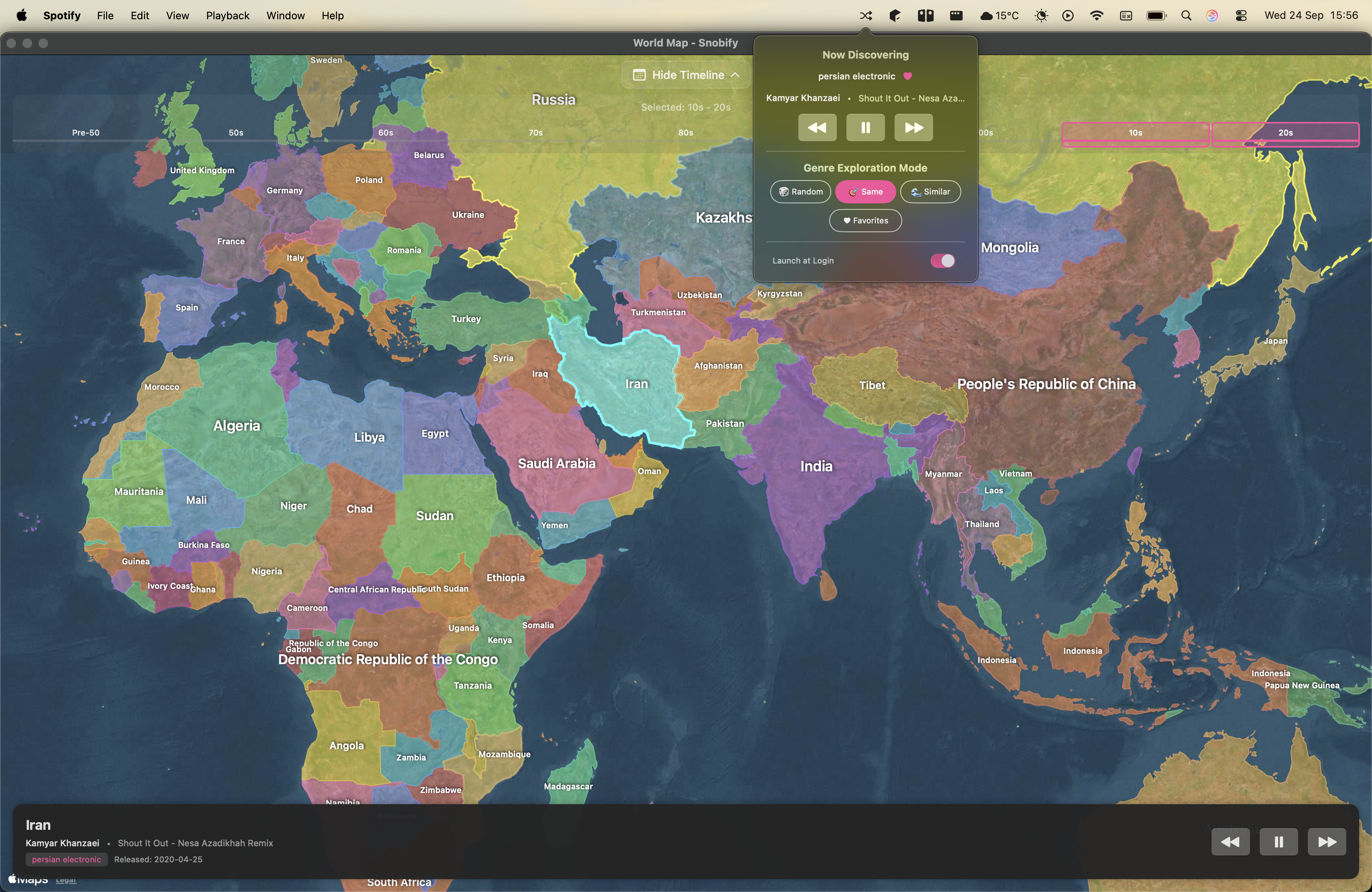This screenshot has width=1372, height=892.
Task: Toggle the Launch at Login switch
Action: click(x=942, y=260)
